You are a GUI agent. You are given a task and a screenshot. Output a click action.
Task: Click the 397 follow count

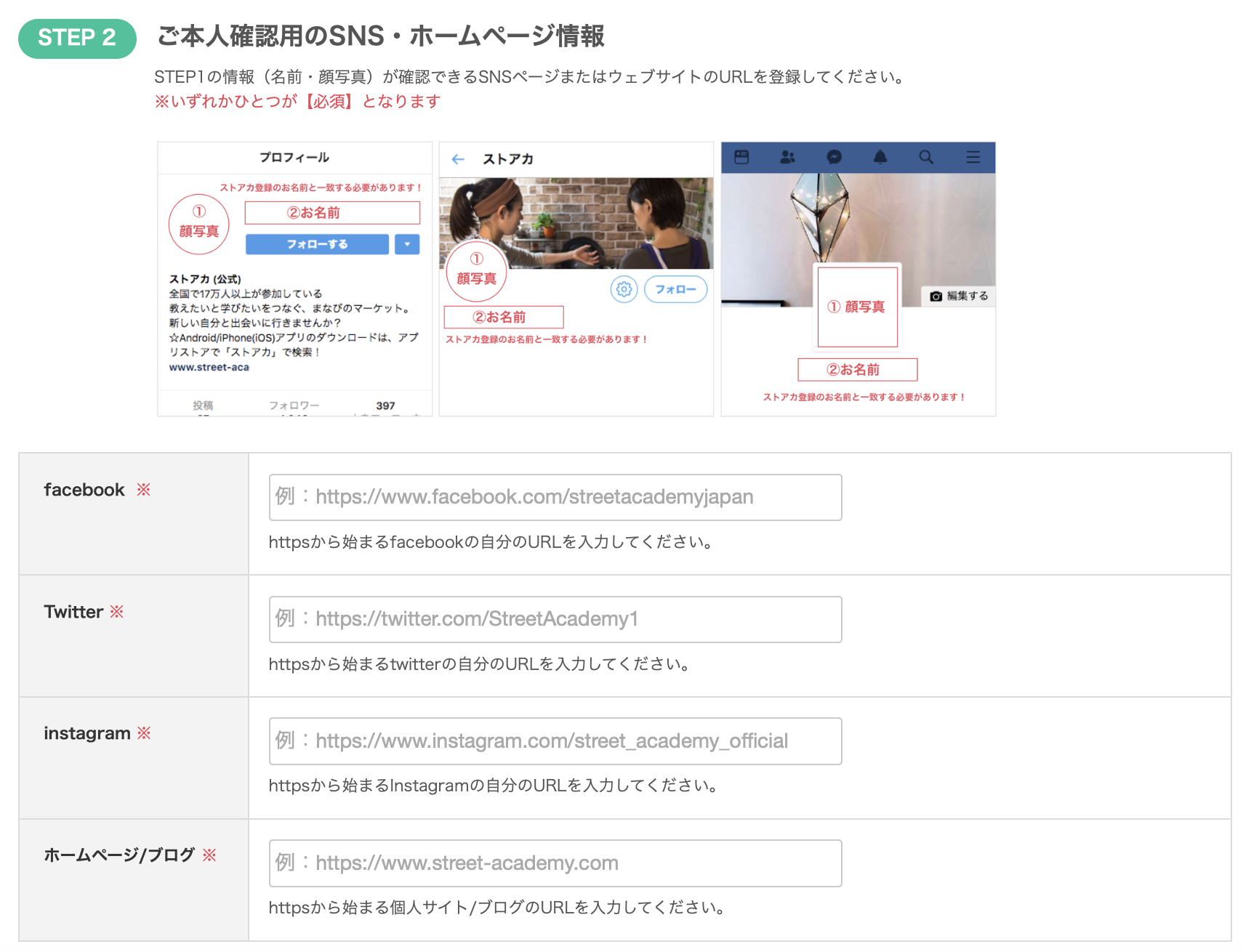(x=386, y=406)
